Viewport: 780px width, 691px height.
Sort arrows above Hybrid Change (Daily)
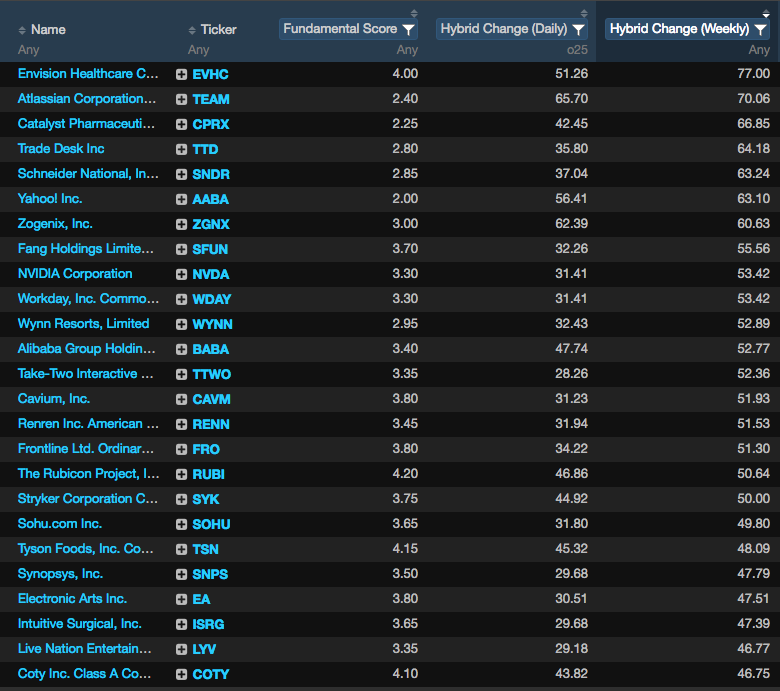click(584, 13)
